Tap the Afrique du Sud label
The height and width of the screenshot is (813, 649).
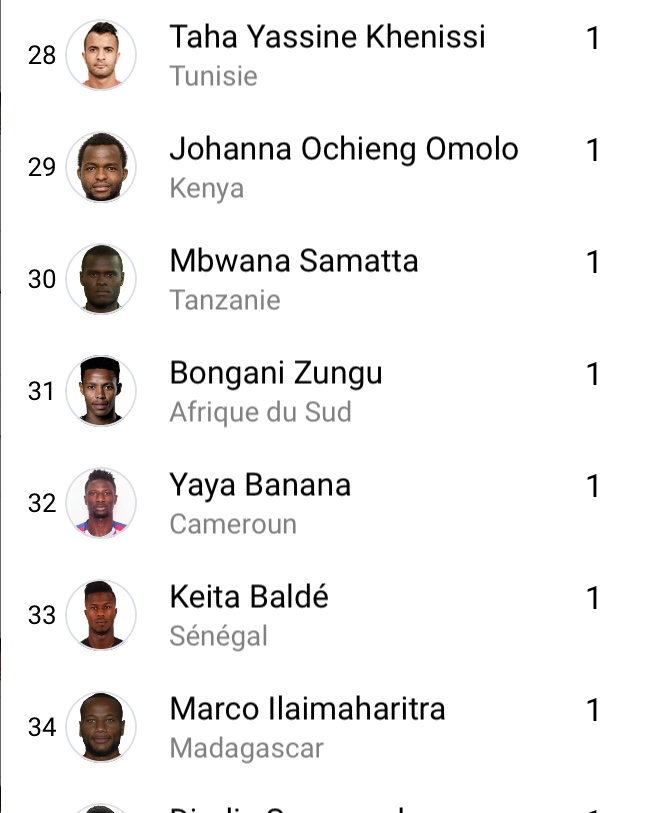pyautogui.click(x=261, y=412)
